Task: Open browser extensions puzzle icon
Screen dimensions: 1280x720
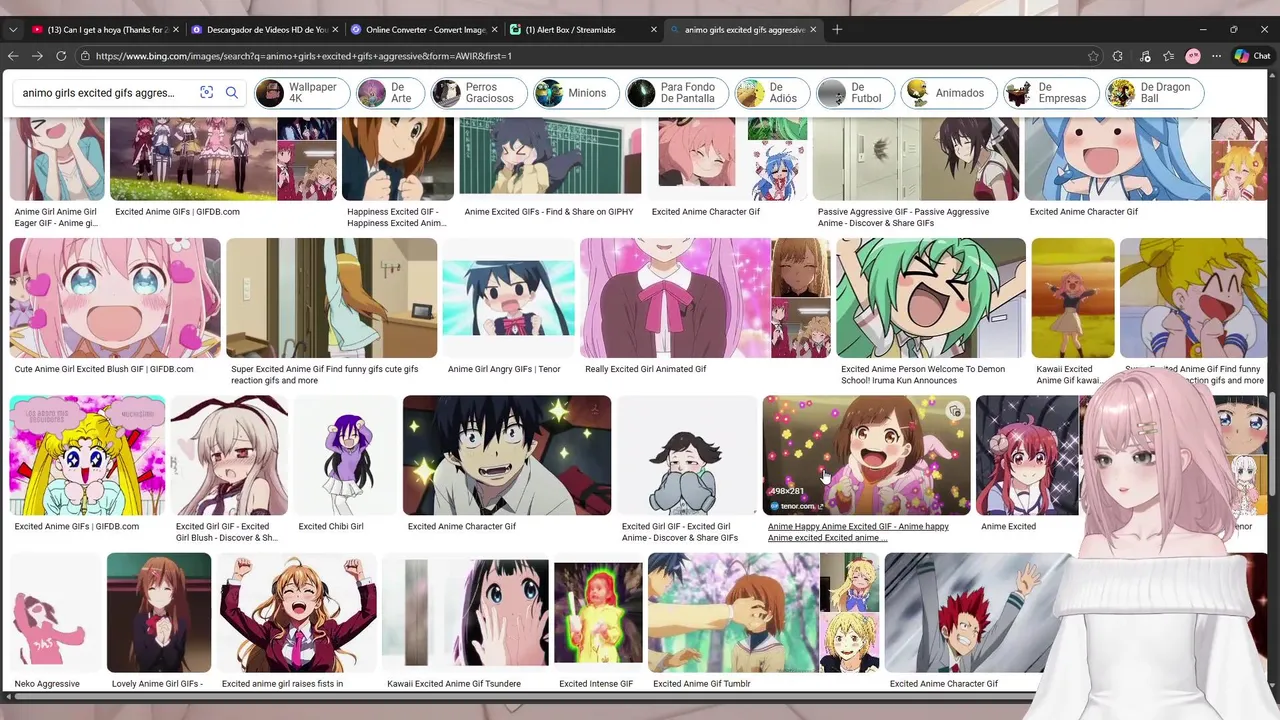Action: click(1118, 56)
